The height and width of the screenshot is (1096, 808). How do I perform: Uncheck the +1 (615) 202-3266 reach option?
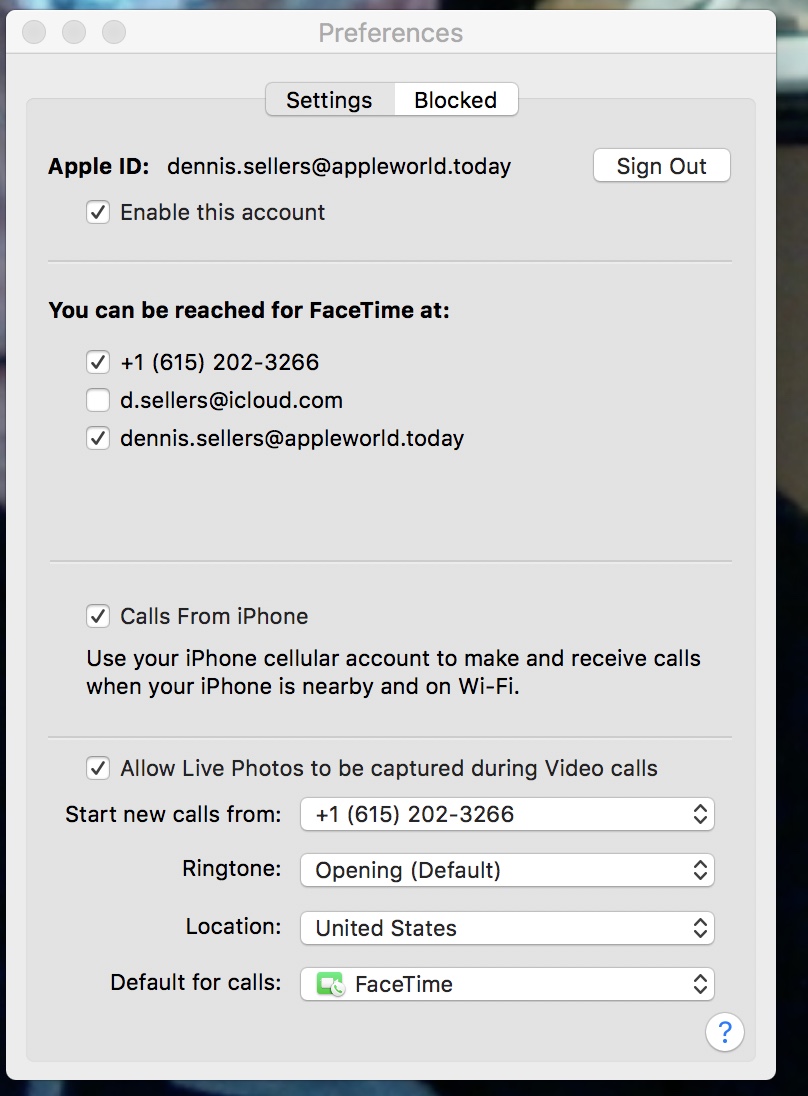(98, 362)
